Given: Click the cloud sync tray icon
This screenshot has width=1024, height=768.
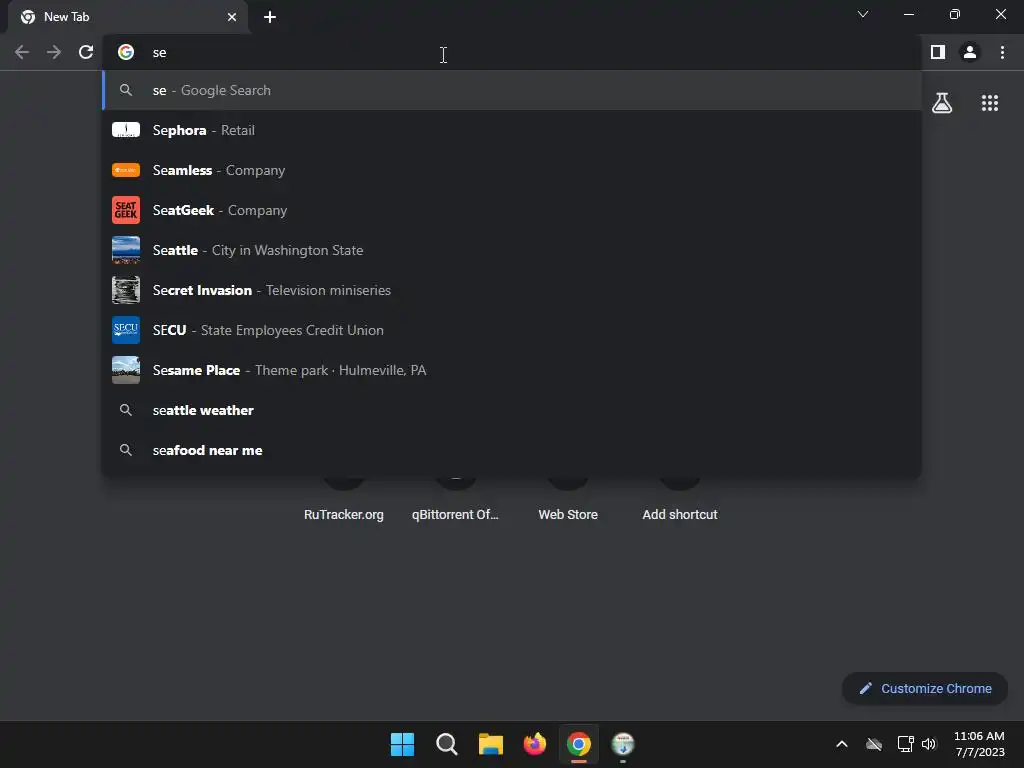Looking at the screenshot, I should (x=874, y=744).
